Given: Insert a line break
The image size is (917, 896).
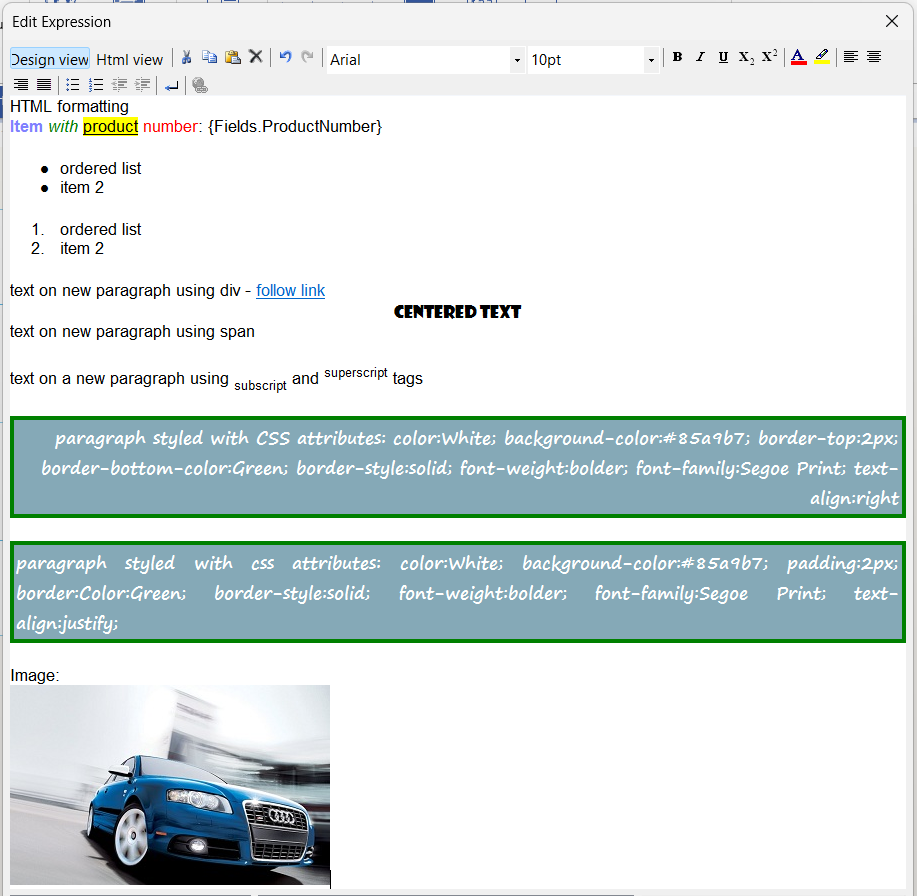Looking at the screenshot, I should pos(171,85).
